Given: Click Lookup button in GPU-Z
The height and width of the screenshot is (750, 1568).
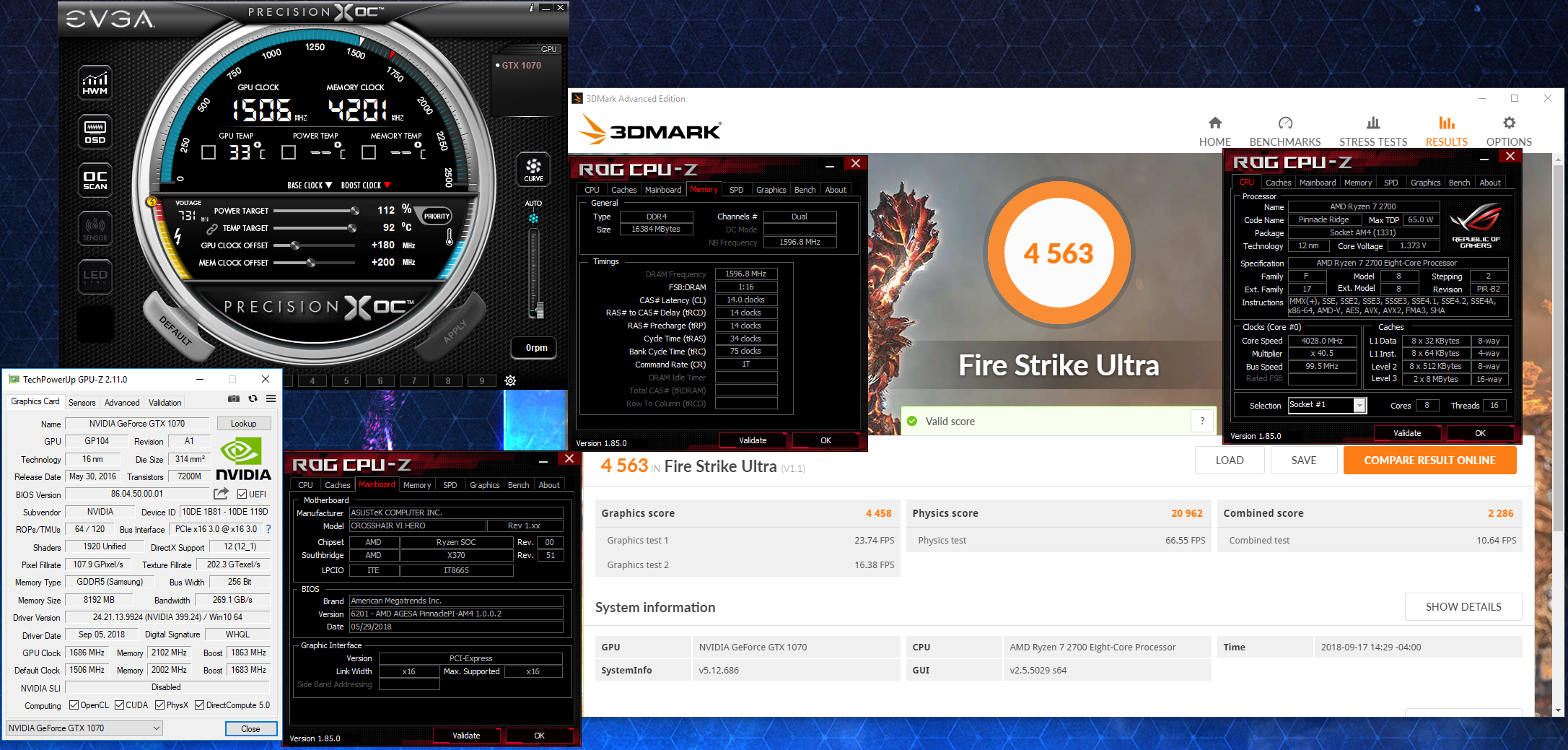Looking at the screenshot, I should tap(243, 424).
